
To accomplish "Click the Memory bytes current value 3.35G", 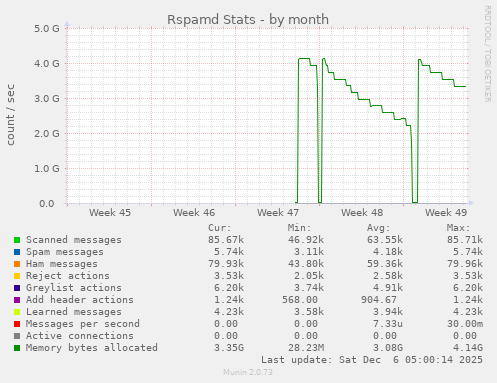I will 229,348.
